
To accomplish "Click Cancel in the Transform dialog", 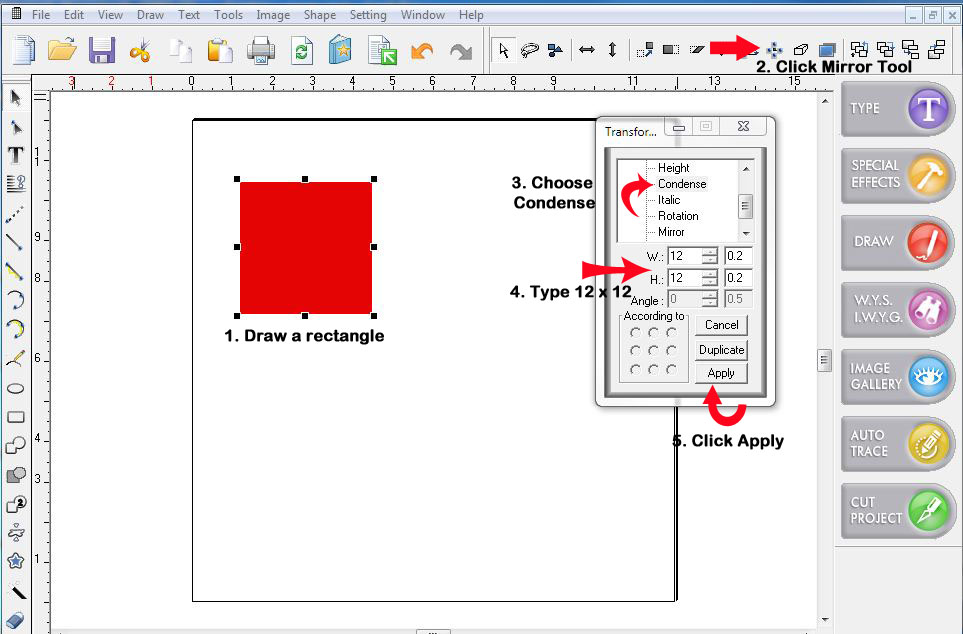I will point(721,325).
